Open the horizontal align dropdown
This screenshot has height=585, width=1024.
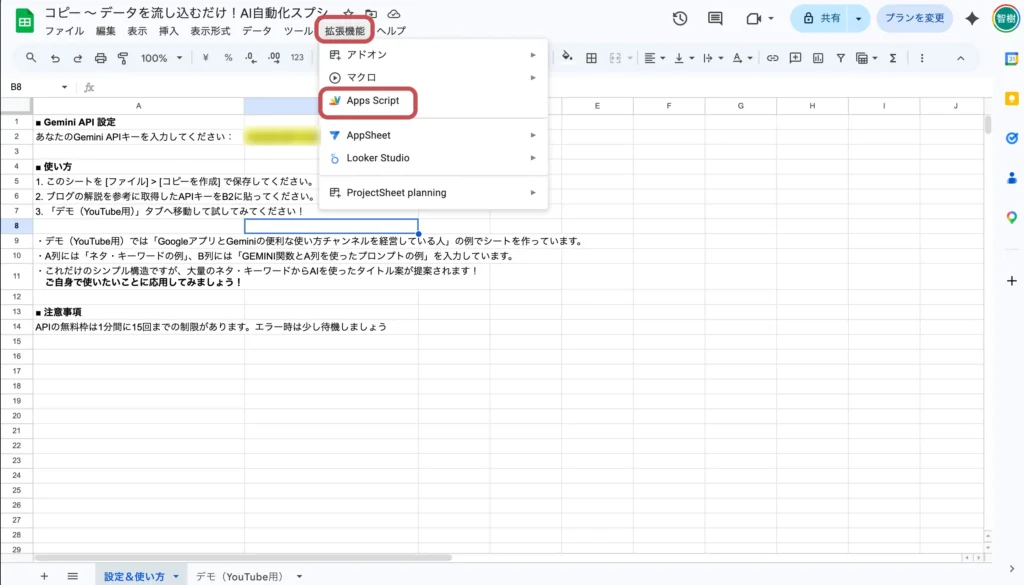tap(654, 58)
